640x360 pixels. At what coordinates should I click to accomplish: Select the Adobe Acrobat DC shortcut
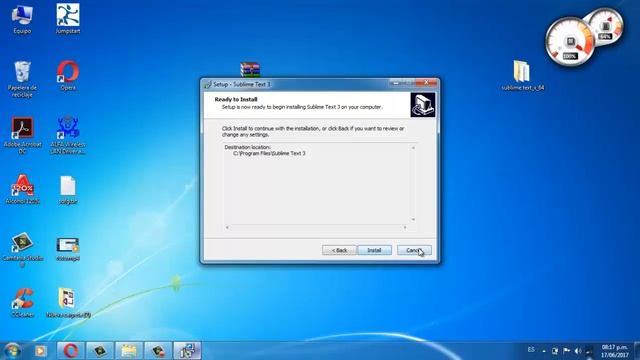pyautogui.click(x=22, y=136)
